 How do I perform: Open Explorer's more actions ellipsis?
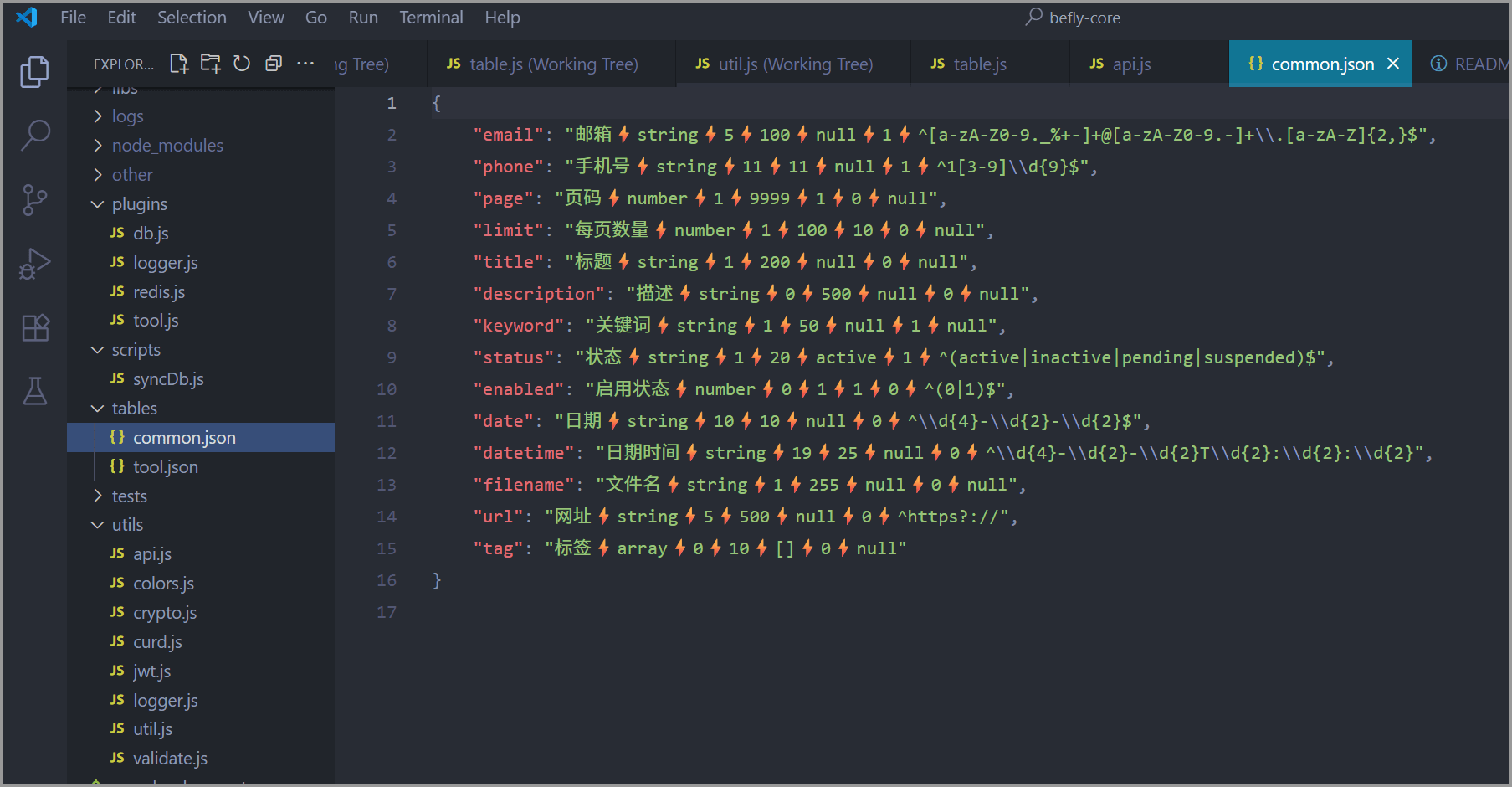pyautogui.click(x=305, y=64)
